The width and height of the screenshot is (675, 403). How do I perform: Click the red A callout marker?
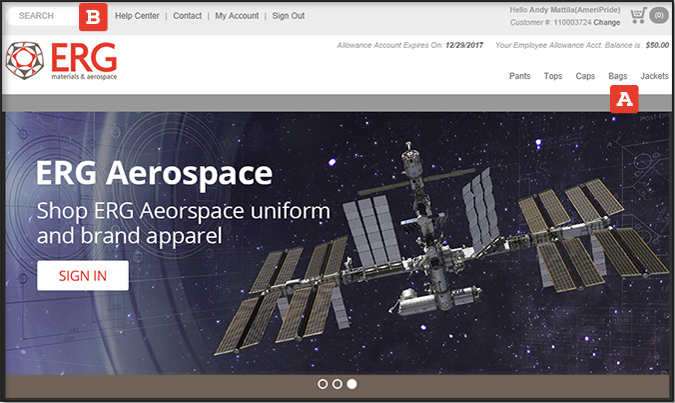pos(625,99)
